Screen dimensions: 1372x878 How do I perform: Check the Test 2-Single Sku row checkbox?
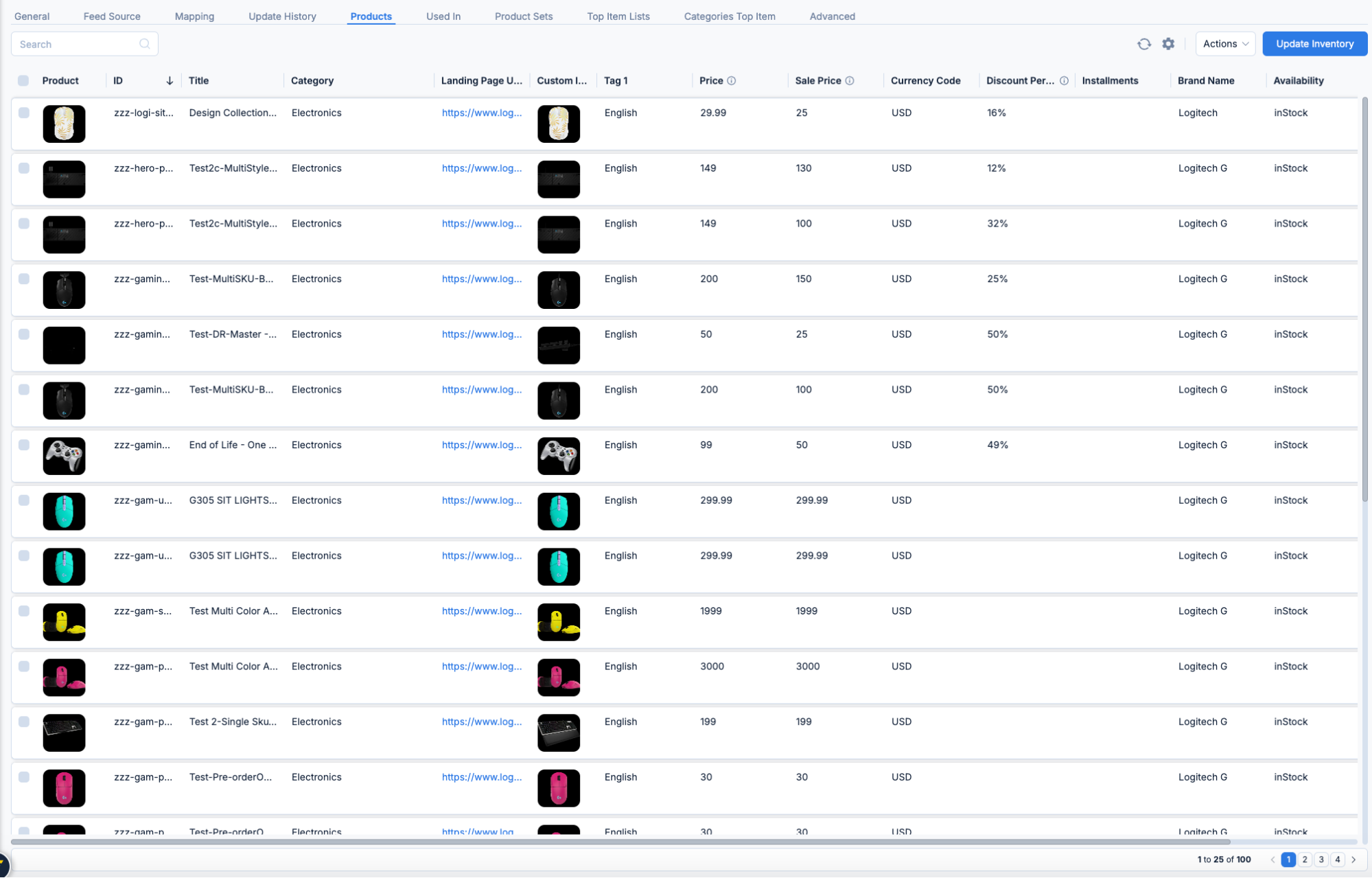click(x=24, y=721)
